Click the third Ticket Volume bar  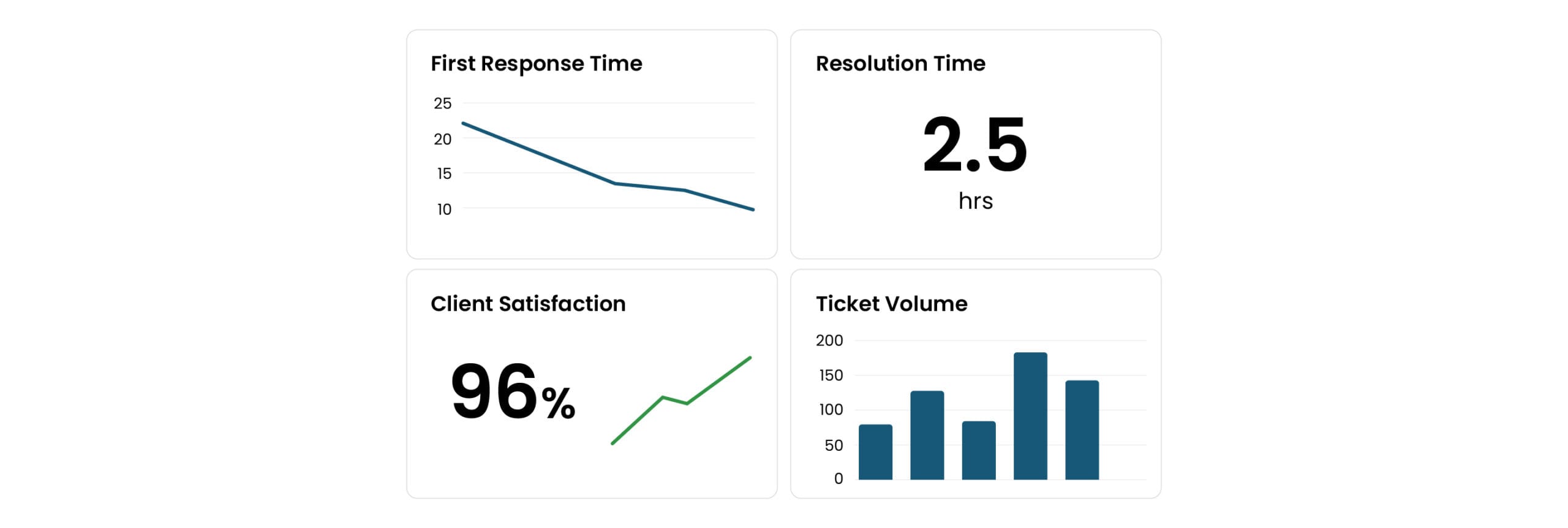click(978, 450)
